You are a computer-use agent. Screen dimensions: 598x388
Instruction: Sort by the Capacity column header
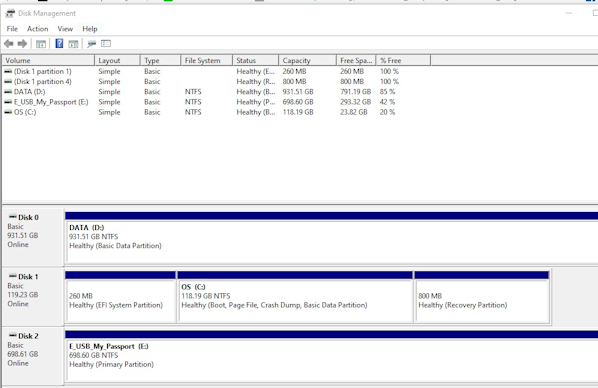click(308, 60)
